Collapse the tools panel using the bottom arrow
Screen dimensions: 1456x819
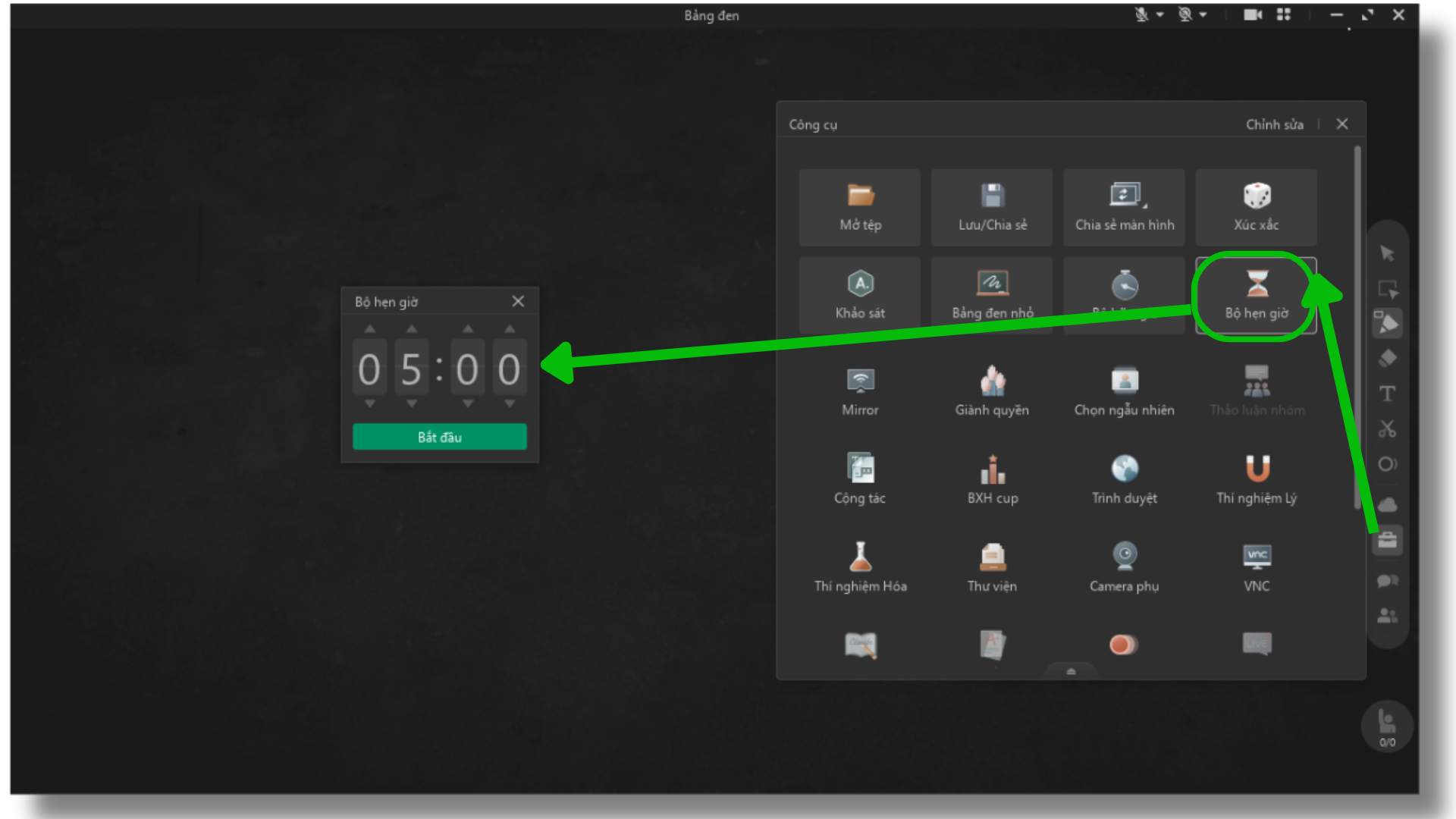pyautogui.click(x=1071, y=671)
